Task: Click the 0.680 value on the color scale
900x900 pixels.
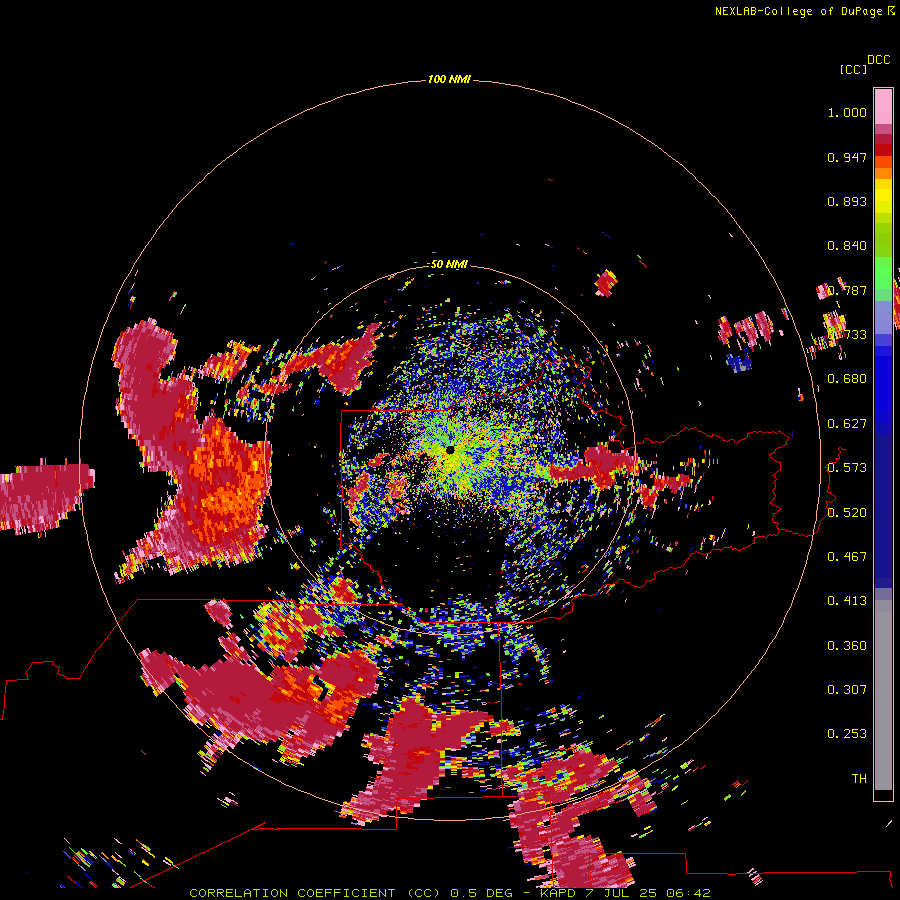Action: click(x=847, y=379)
